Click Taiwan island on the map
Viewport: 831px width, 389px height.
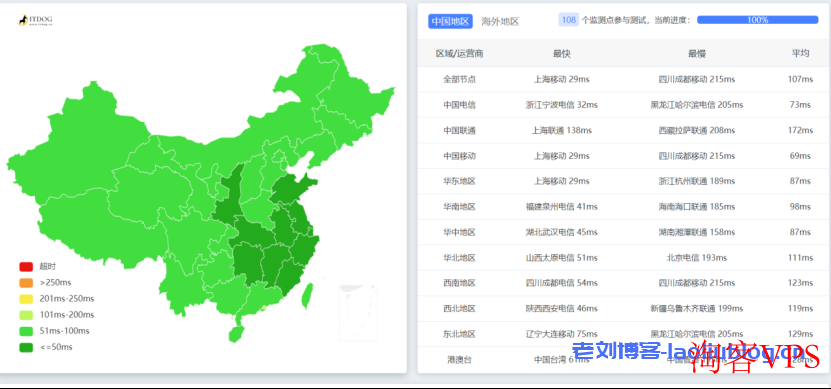307,296
